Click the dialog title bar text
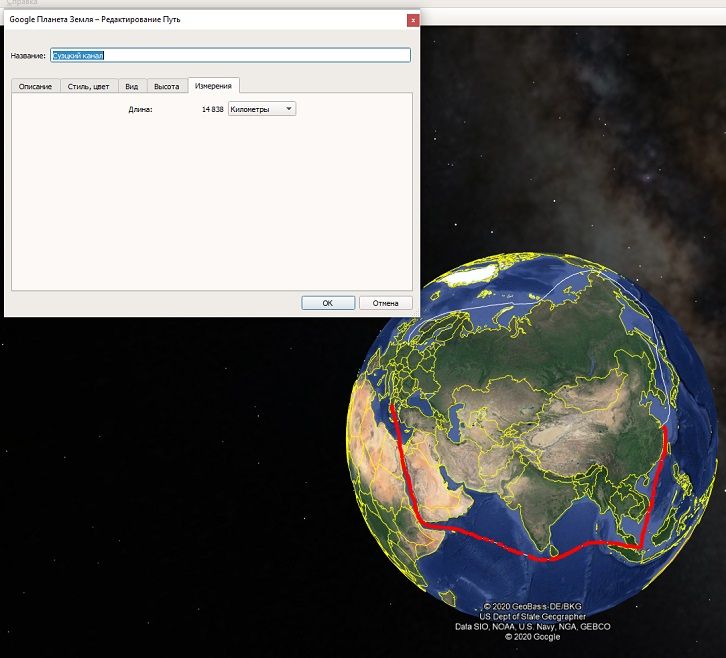The image size is (726, 658). click(x=95, y=19)
